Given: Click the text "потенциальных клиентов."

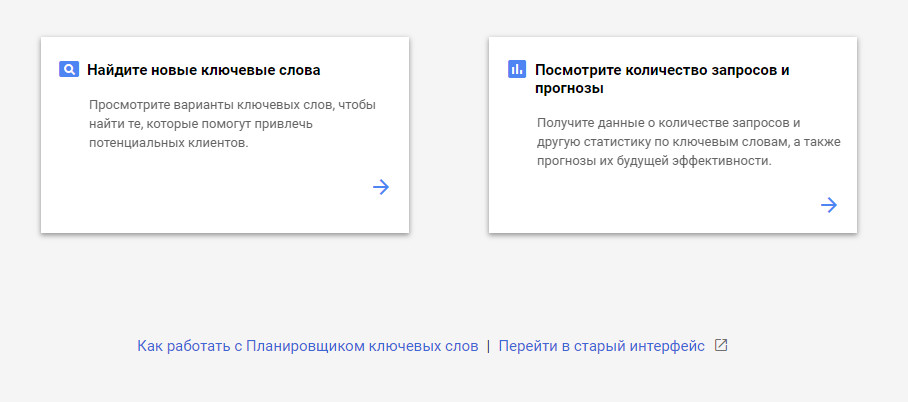Looking at the screenshot, I should click(x=168, y=143).
